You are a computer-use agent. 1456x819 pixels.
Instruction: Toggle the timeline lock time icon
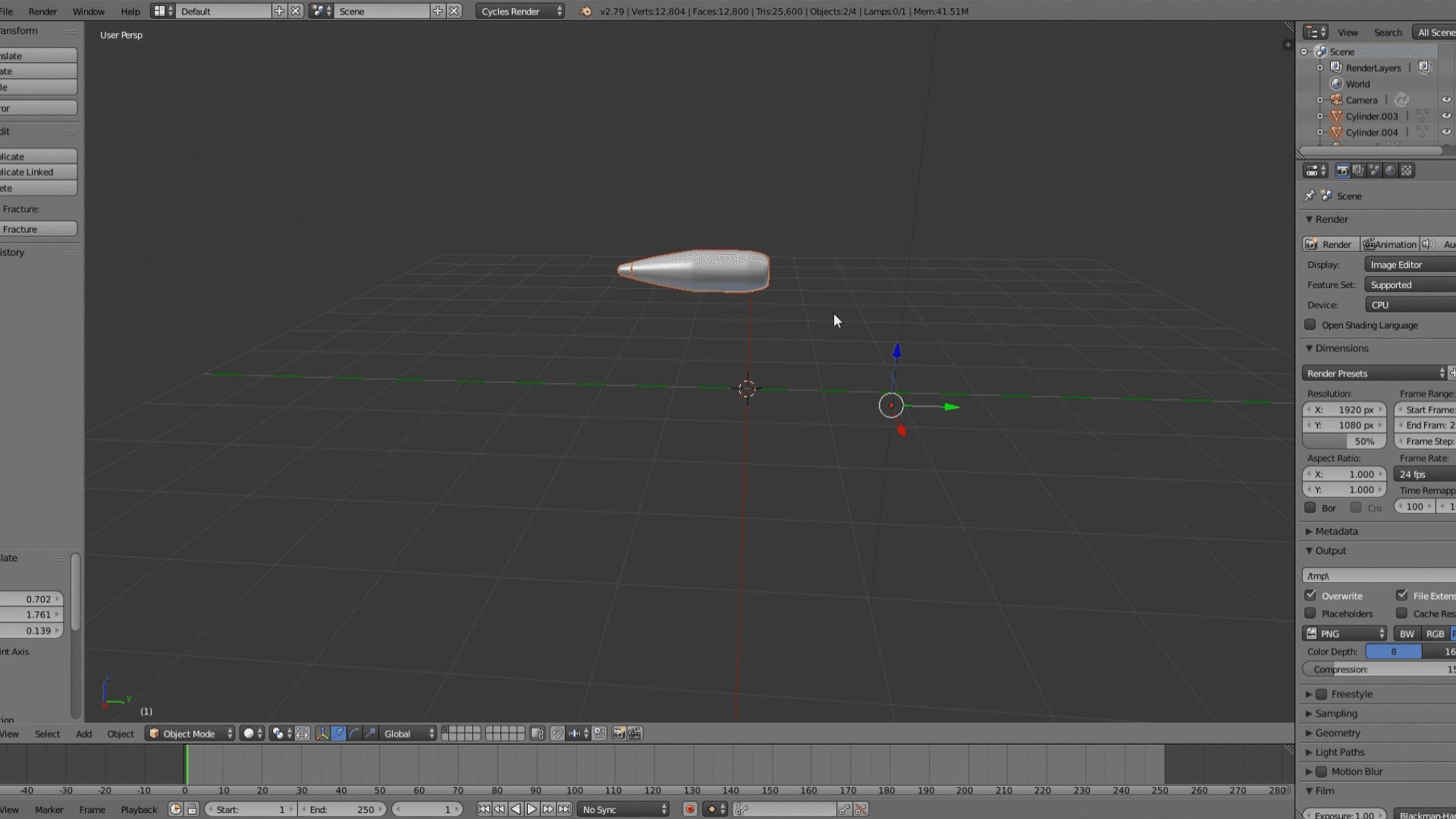193,809
